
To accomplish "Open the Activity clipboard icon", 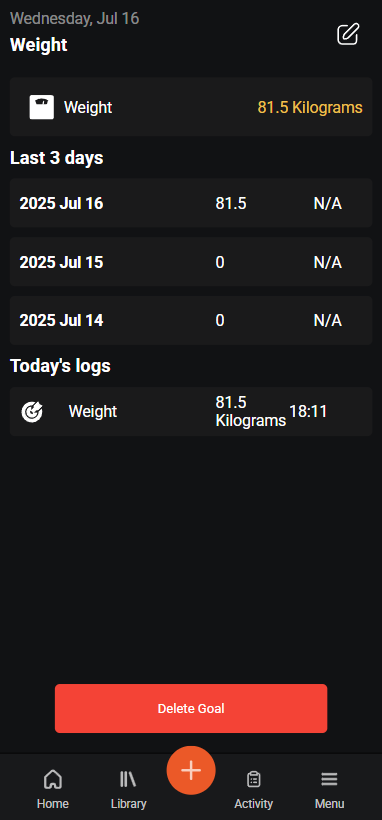I will [x=254, y=780].
